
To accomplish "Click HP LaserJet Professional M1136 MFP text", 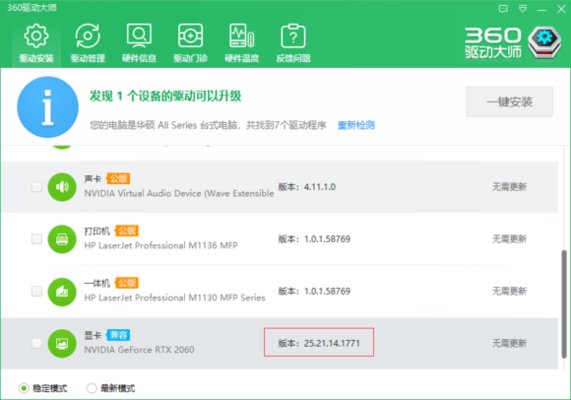I will pyautogui.click(x=161, y=246).
